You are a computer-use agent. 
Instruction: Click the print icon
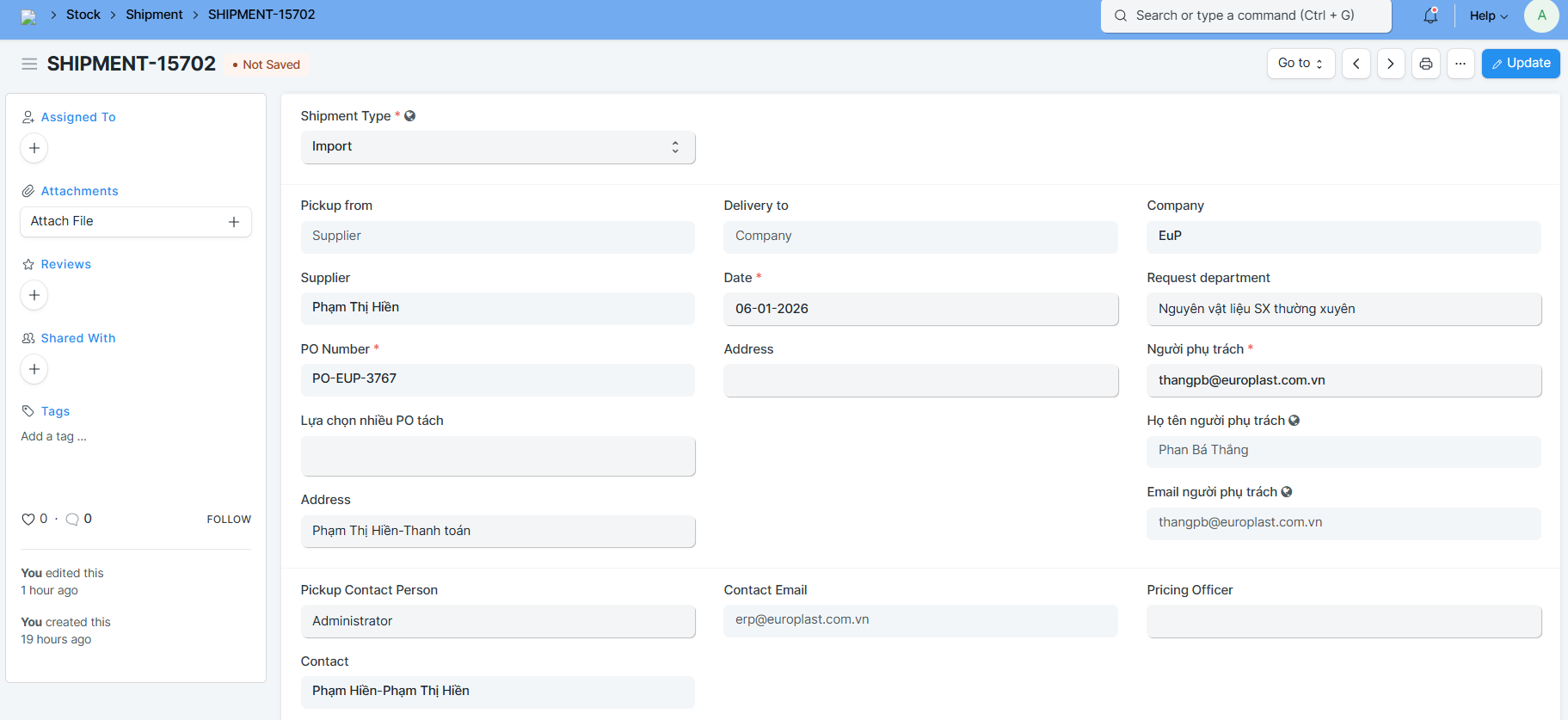tap(1425, 64)
